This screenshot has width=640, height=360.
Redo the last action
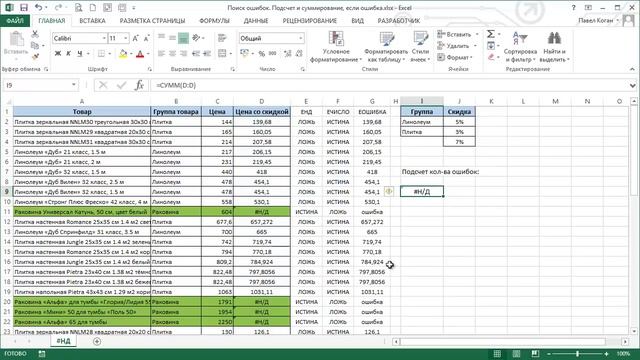58,7
